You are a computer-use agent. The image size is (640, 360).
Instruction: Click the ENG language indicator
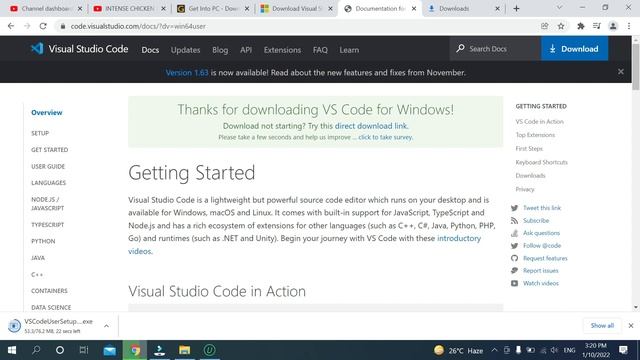coord(569,350)
